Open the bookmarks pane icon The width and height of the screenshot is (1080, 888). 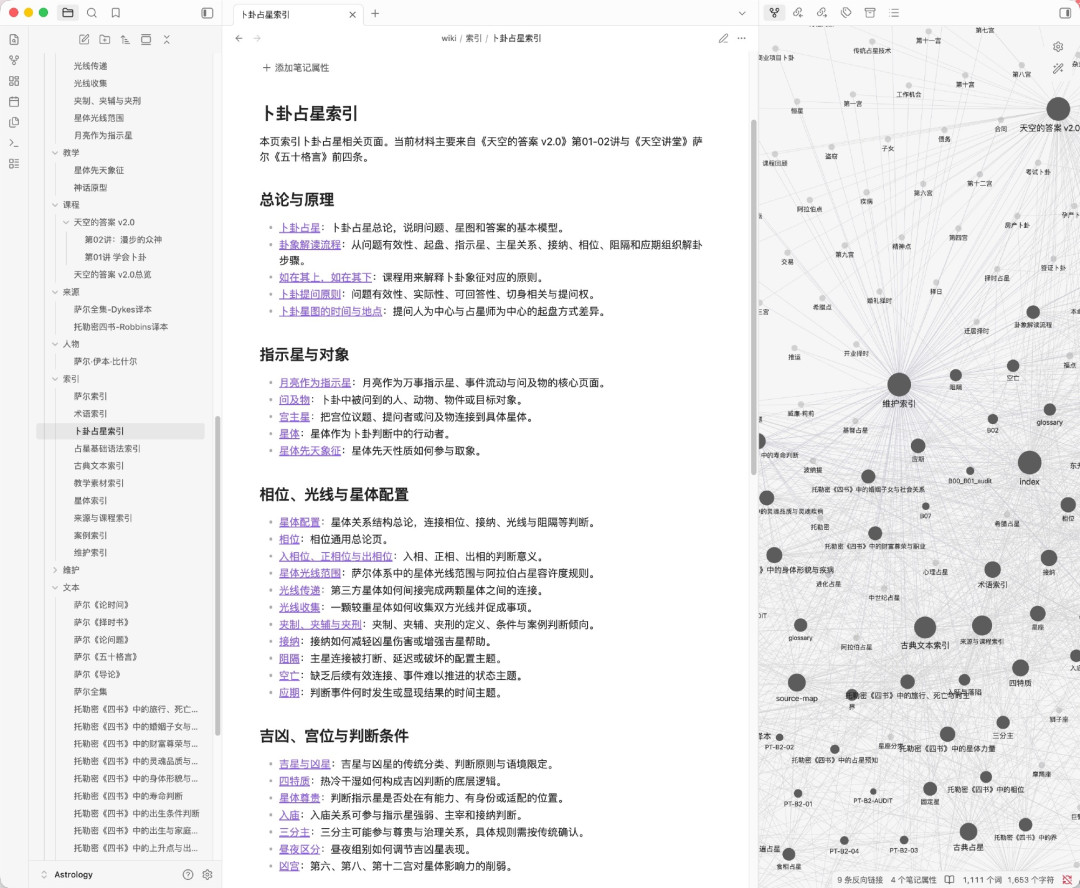tap(116, 12)
